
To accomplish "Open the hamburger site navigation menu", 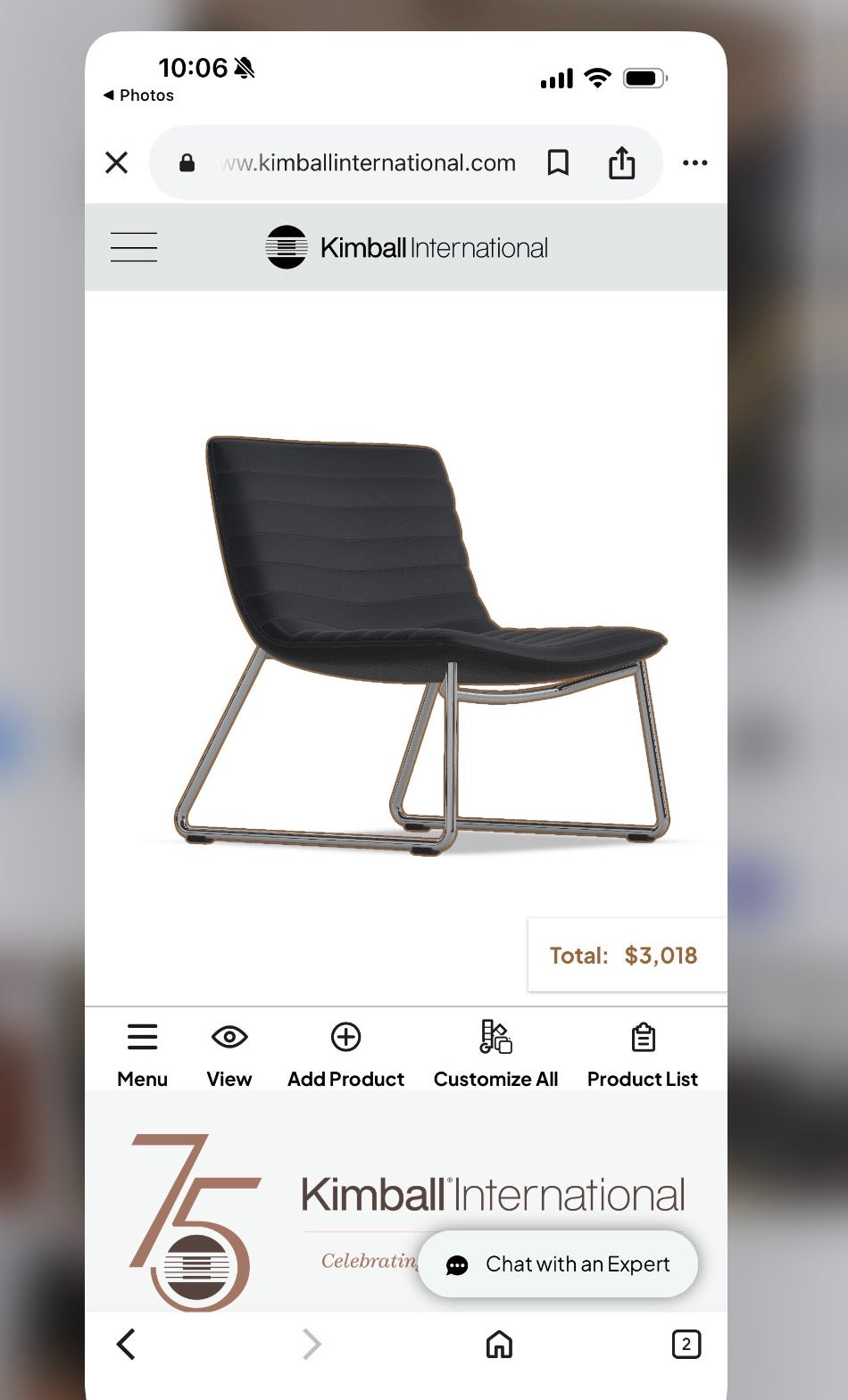I will 134,247.
